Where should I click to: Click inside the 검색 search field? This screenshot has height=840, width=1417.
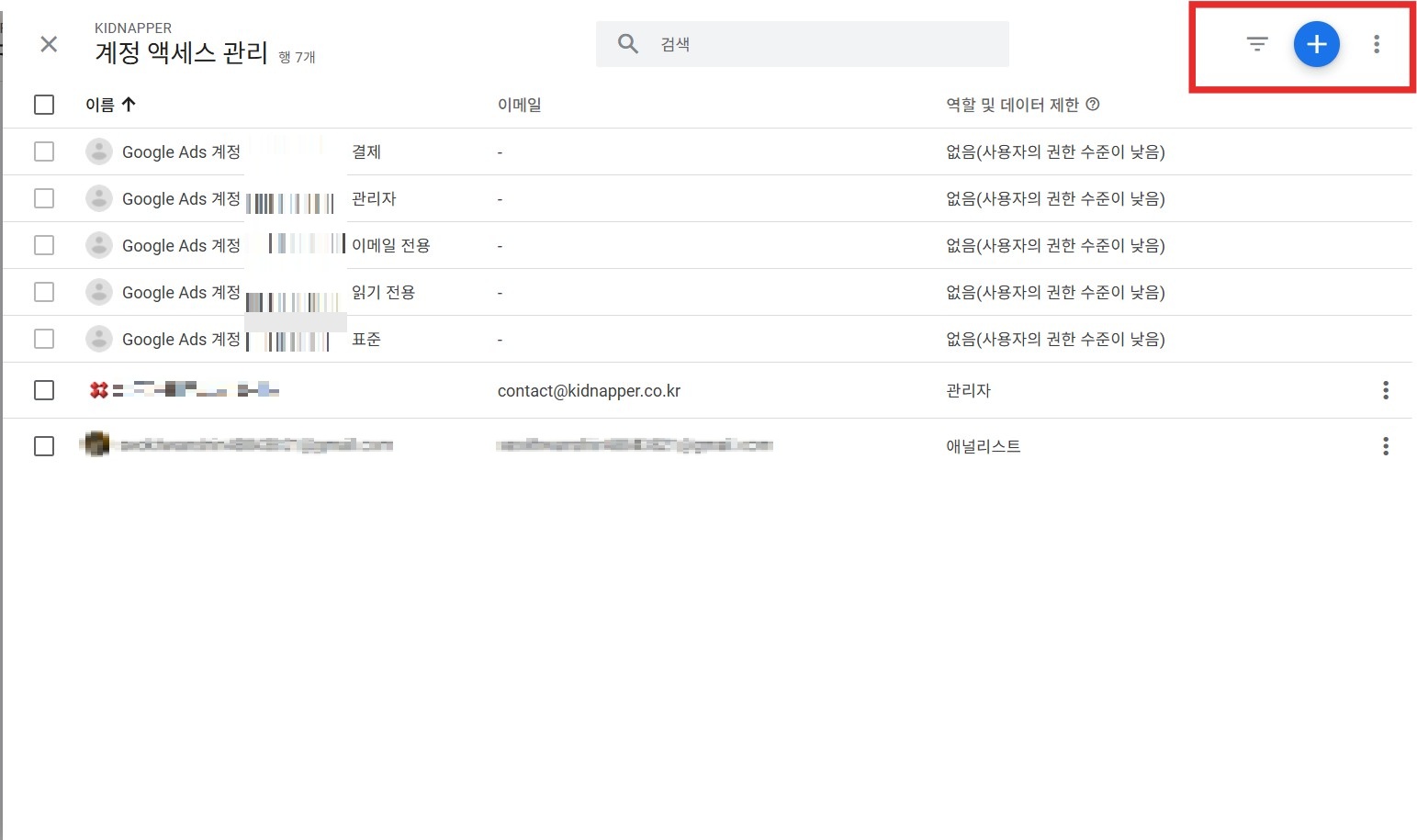pyautogui.click(x=799, y=43)
